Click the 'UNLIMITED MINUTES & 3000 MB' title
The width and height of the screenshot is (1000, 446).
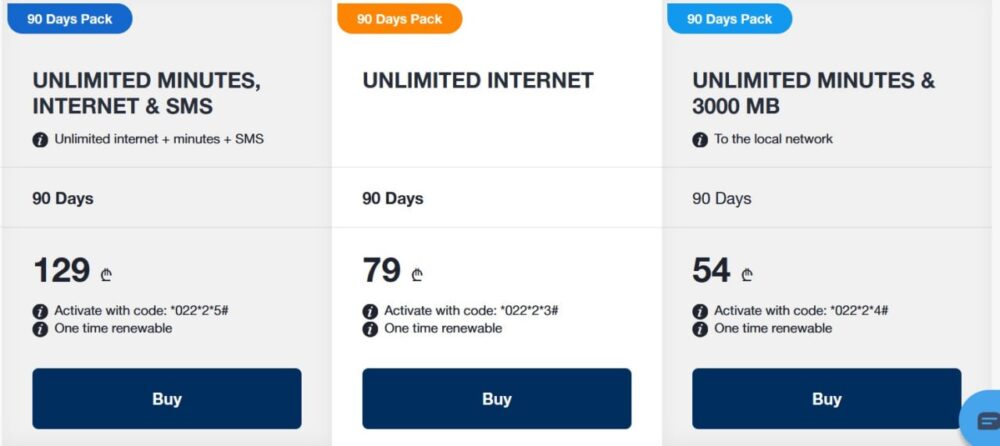pos(814,93)
